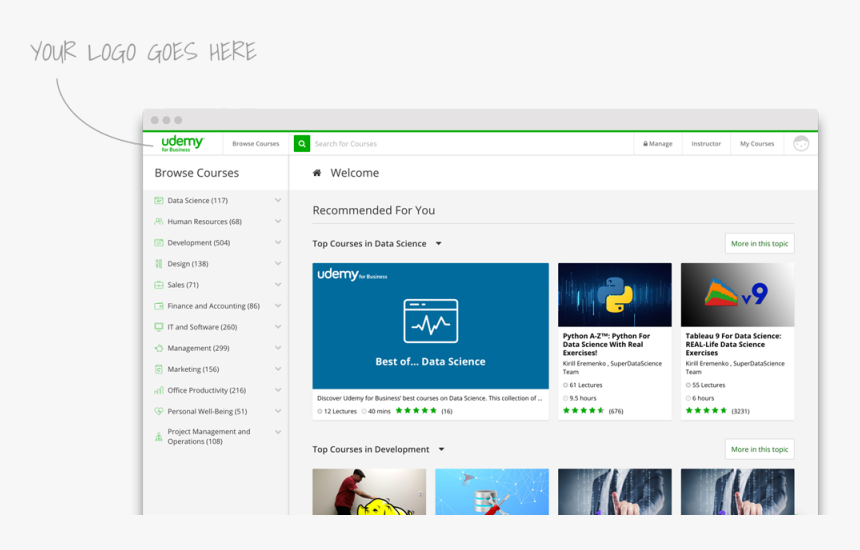Screen dimensions: 860x550
Task: Expand the Data Science sidebar chevron
Action: [278, 200]
